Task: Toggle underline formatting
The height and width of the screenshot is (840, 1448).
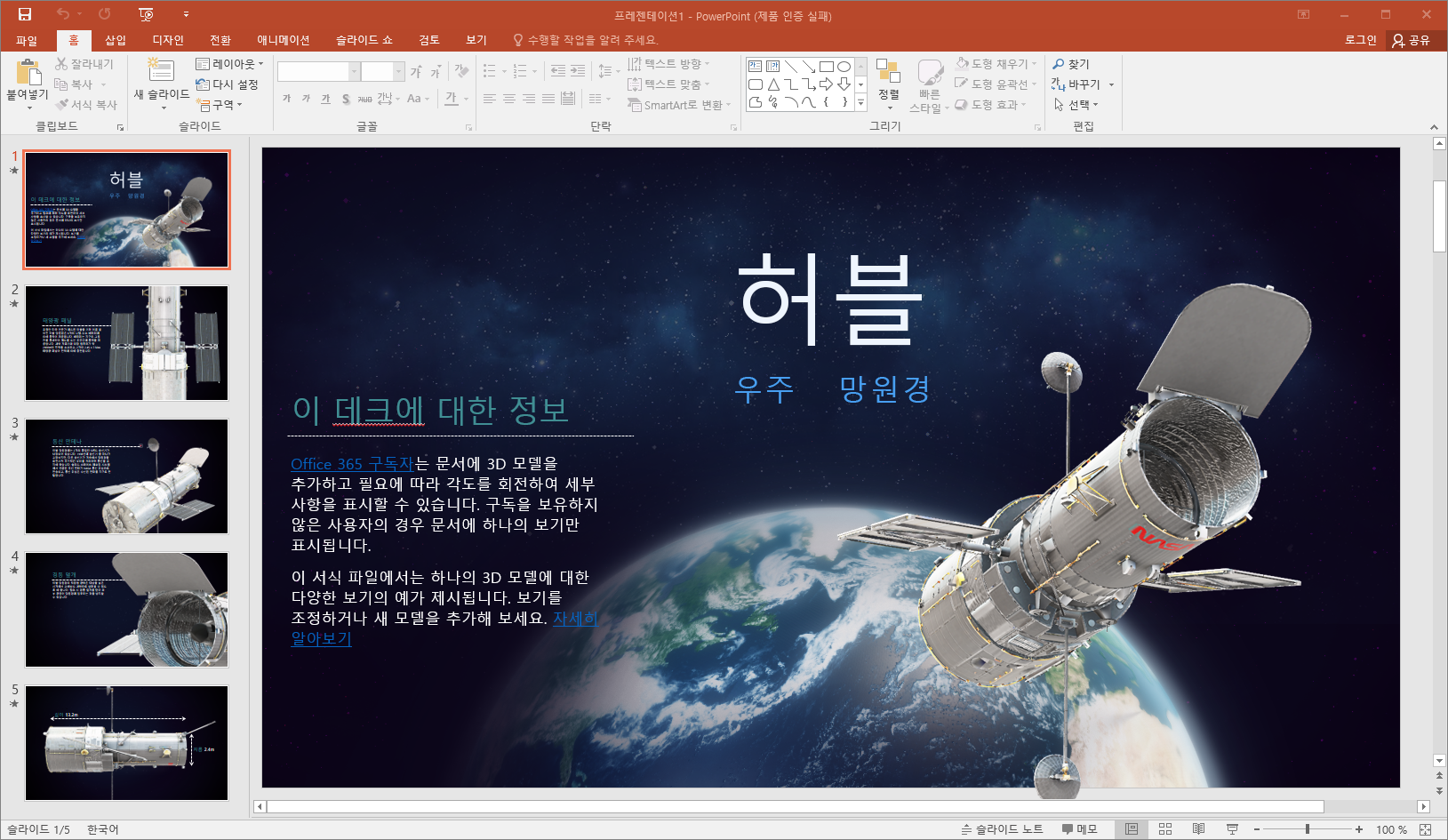Action: pos(325,99)
